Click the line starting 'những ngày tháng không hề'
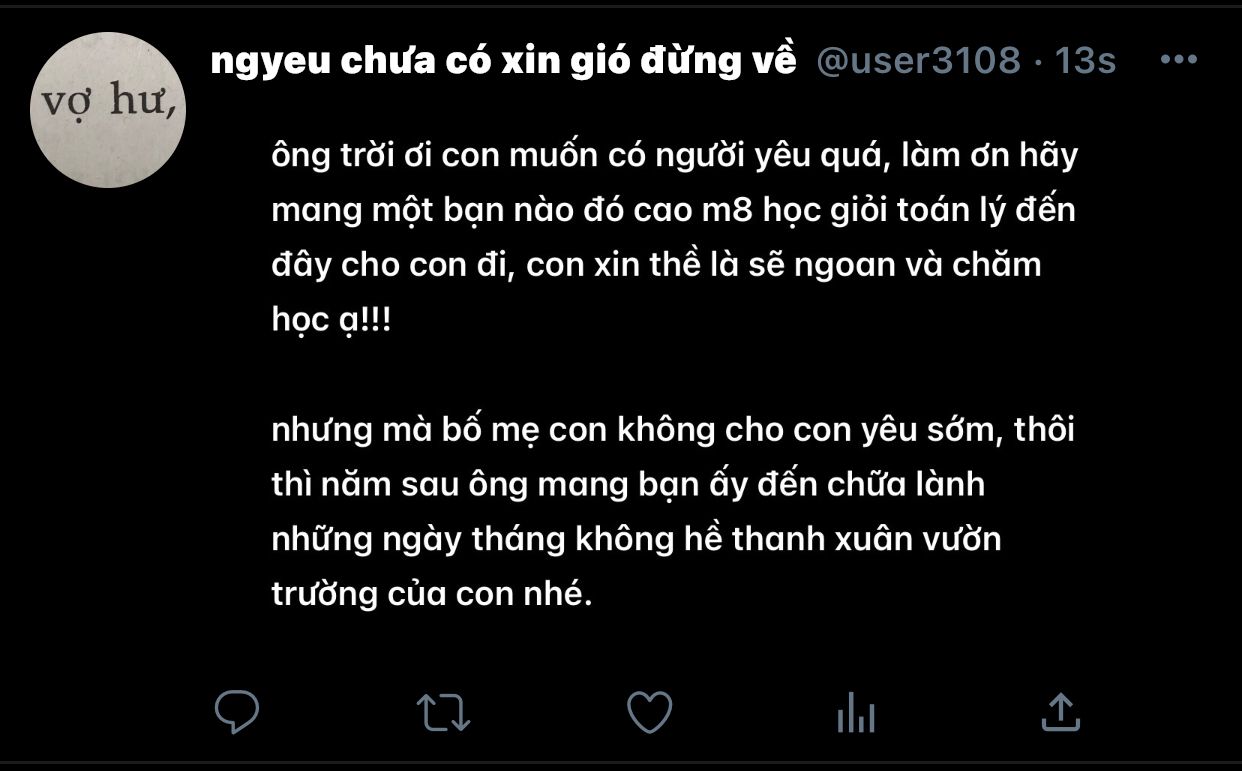The image size is (1242, 771). [636, 540]
